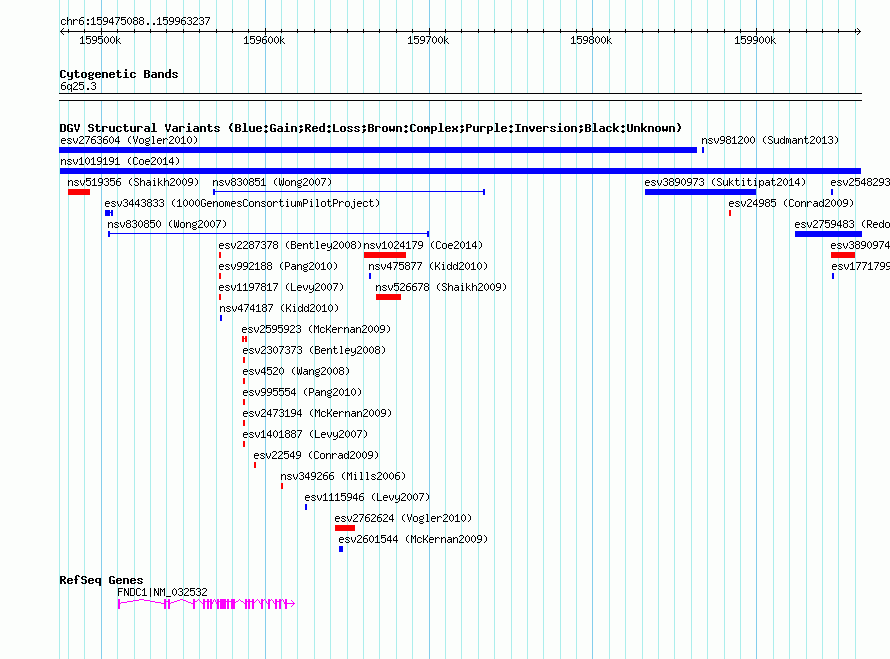Viewport: 890px width, 659px height.
Task: Open the esv3890974 variant label
Action: (860, 245)
